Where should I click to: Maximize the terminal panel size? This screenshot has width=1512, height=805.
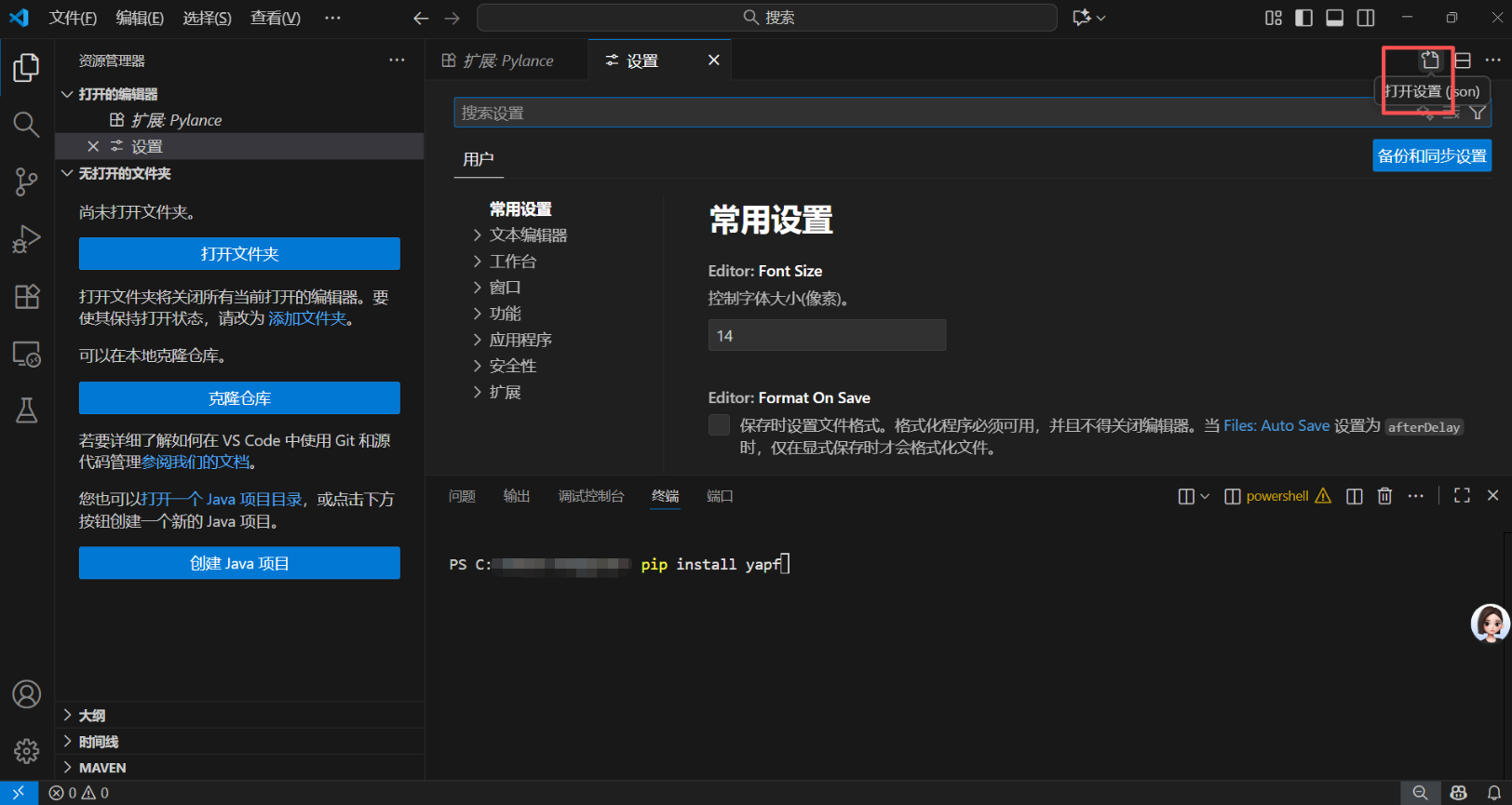(x=1462, y=496)
